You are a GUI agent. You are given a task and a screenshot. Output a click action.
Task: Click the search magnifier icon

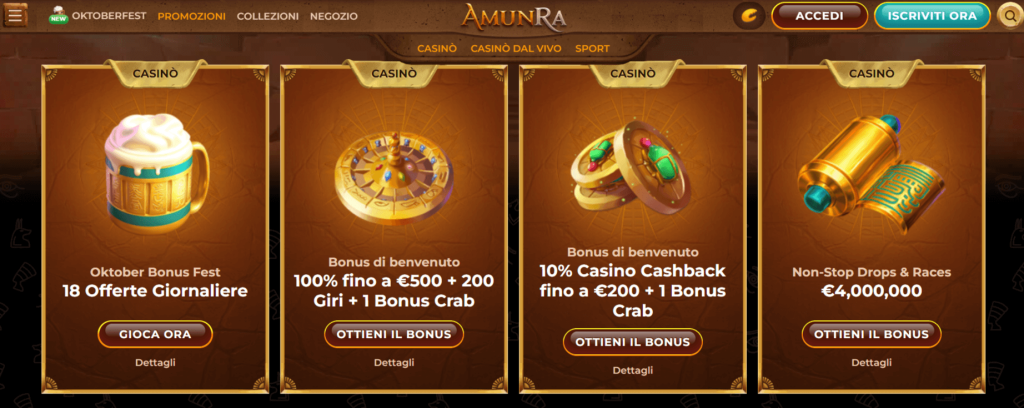pos(1011,16)
